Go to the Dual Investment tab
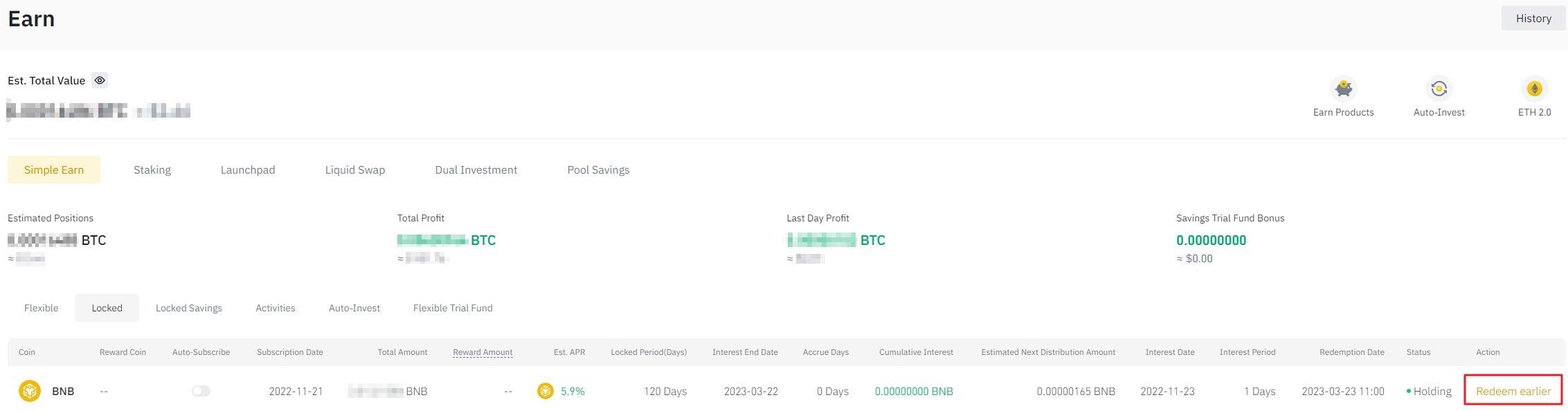The height and width of the screenshot is (411, 1568). point(476,170)
